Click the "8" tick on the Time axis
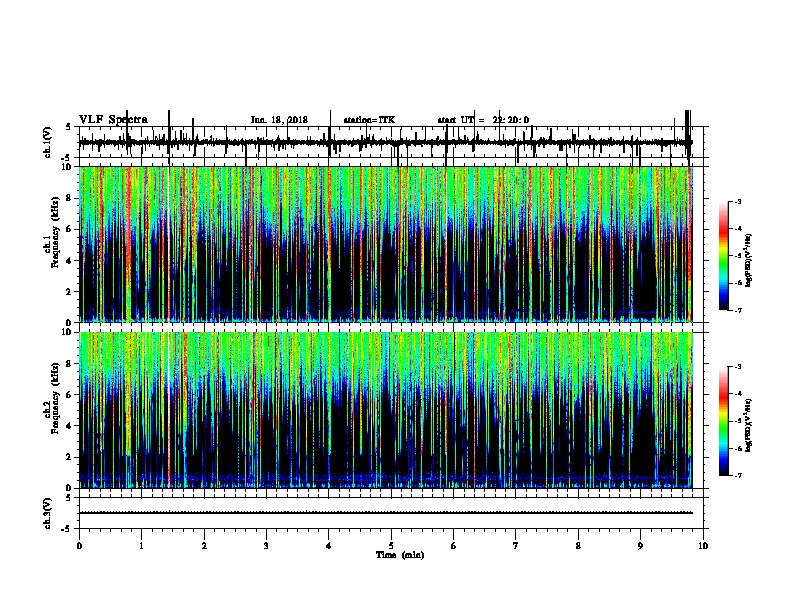The image size is (792, 612). pos(578,546)
